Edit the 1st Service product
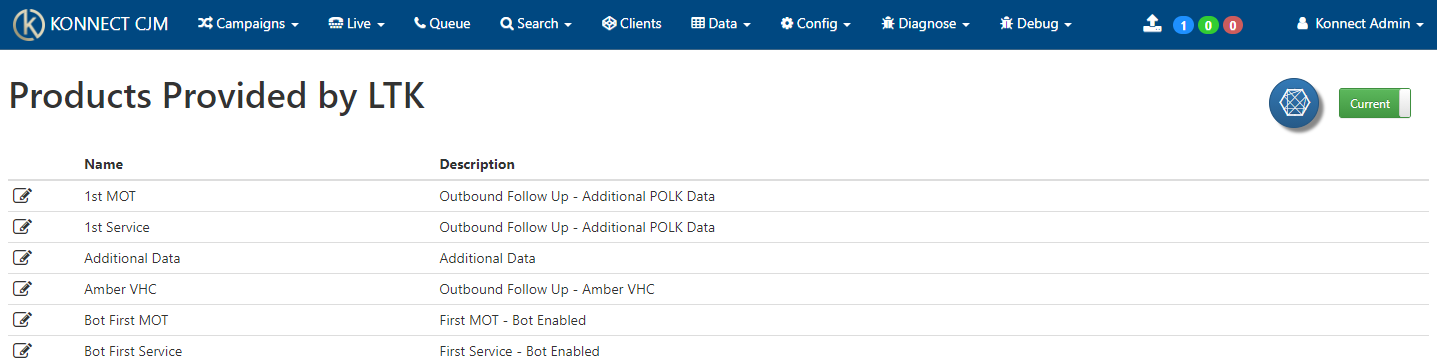Screen dimensions: 1437x364 point(22,227)
